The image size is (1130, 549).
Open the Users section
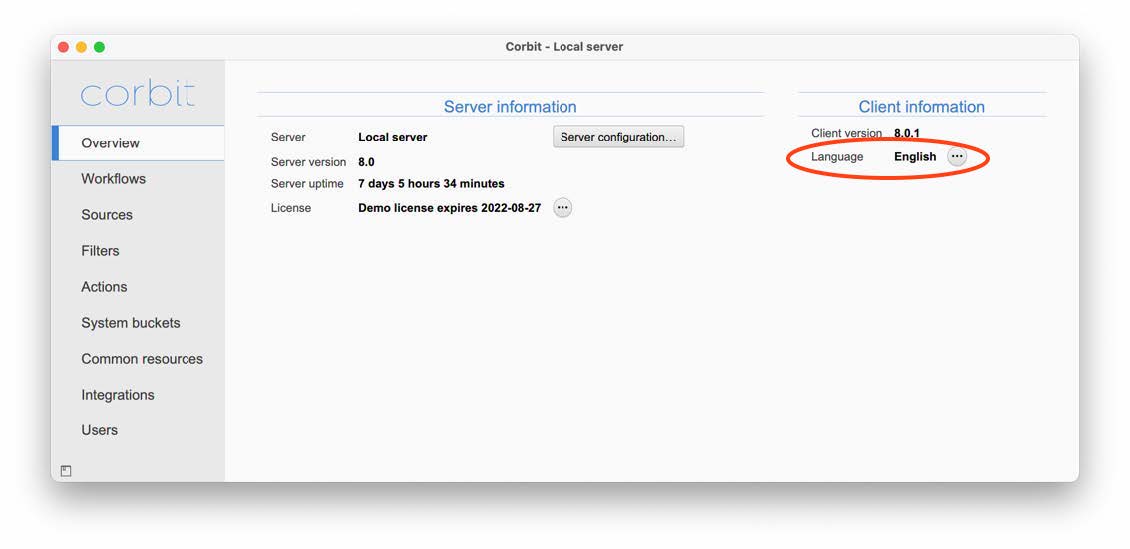point(99,430)
